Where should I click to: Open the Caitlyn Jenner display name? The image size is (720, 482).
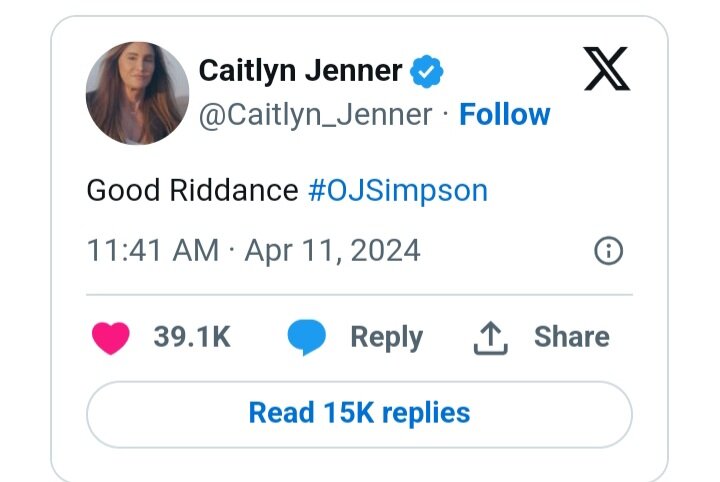(300, 71)
